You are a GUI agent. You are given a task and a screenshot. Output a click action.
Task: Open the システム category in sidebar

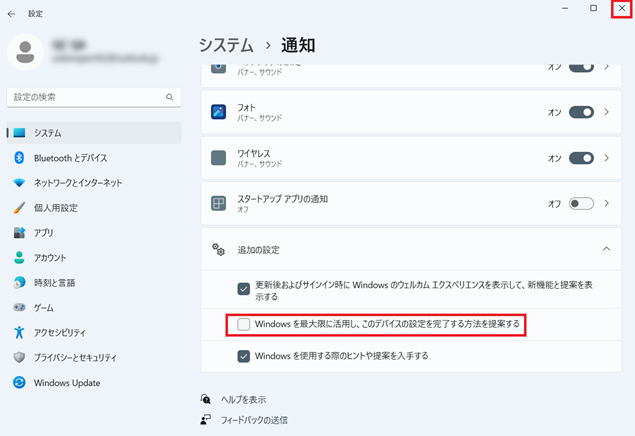pos(94,133)
